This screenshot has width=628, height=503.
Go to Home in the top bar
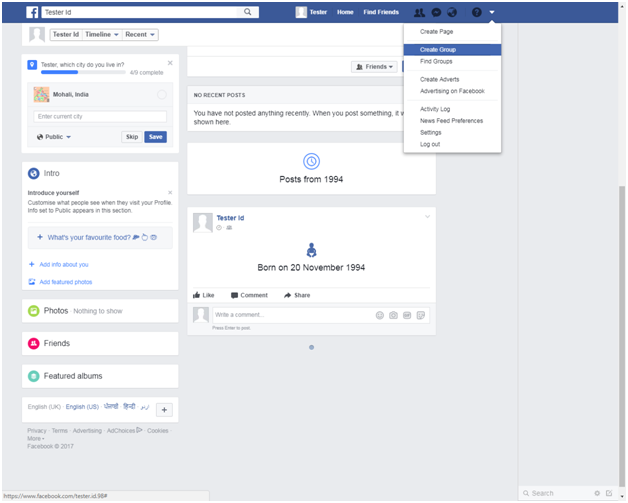[x=345, y=12]
